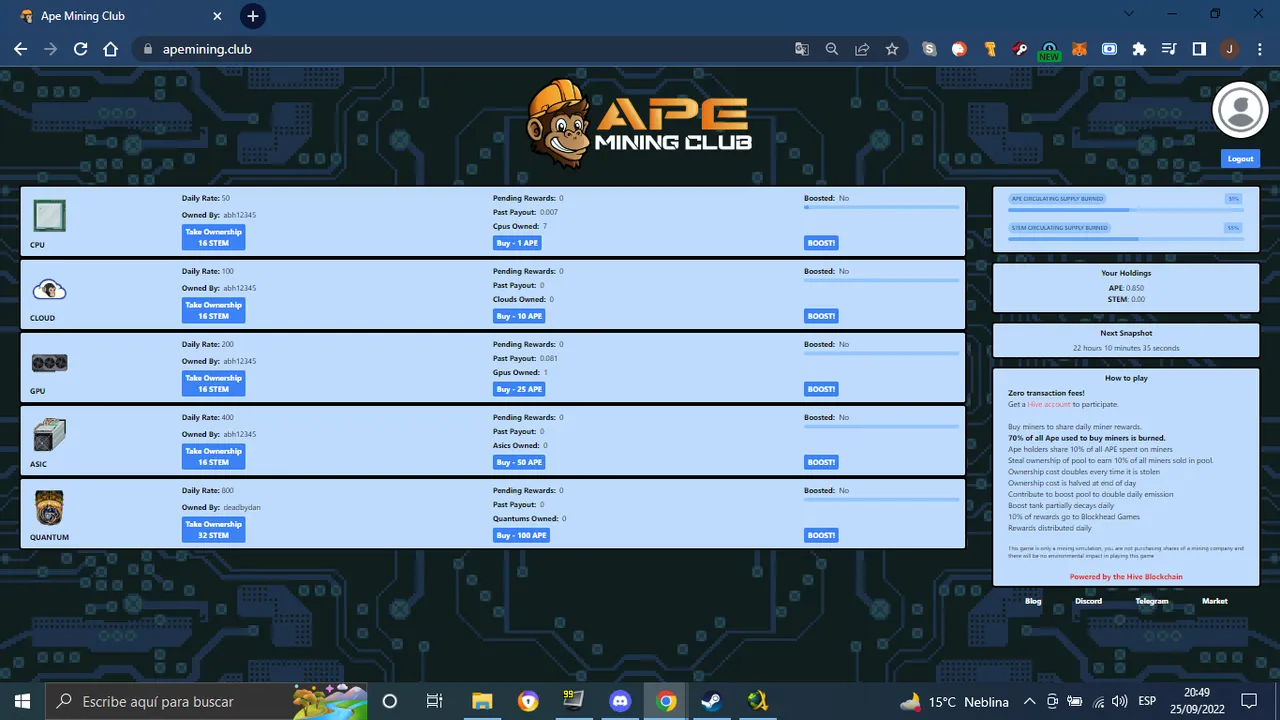Image resolution: width=1280 pixels, height=720 pixels.
Task: Open Steam from the taskbar
Action: [712, 701]
